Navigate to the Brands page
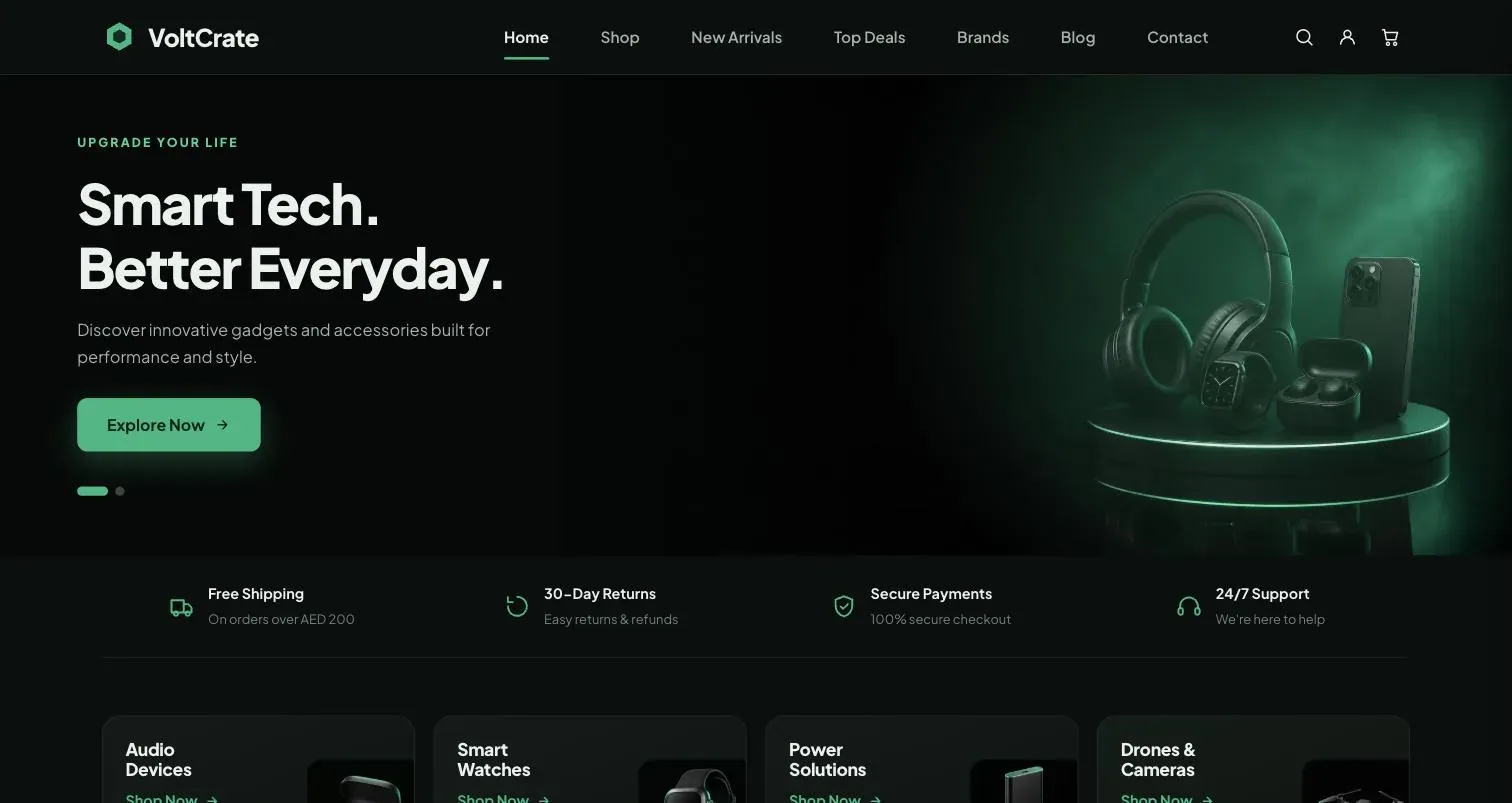 (983, 37)
